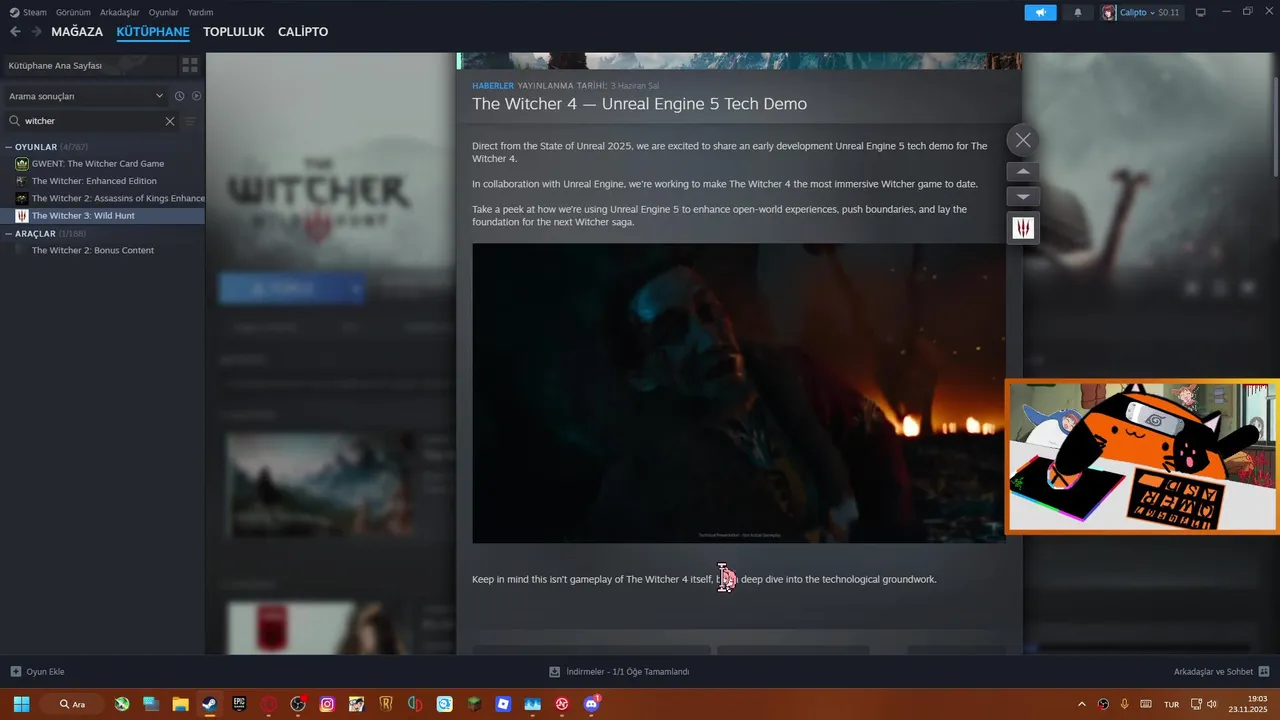
Task: Open the announcements megaphone button
Action: click(1040, 12)
